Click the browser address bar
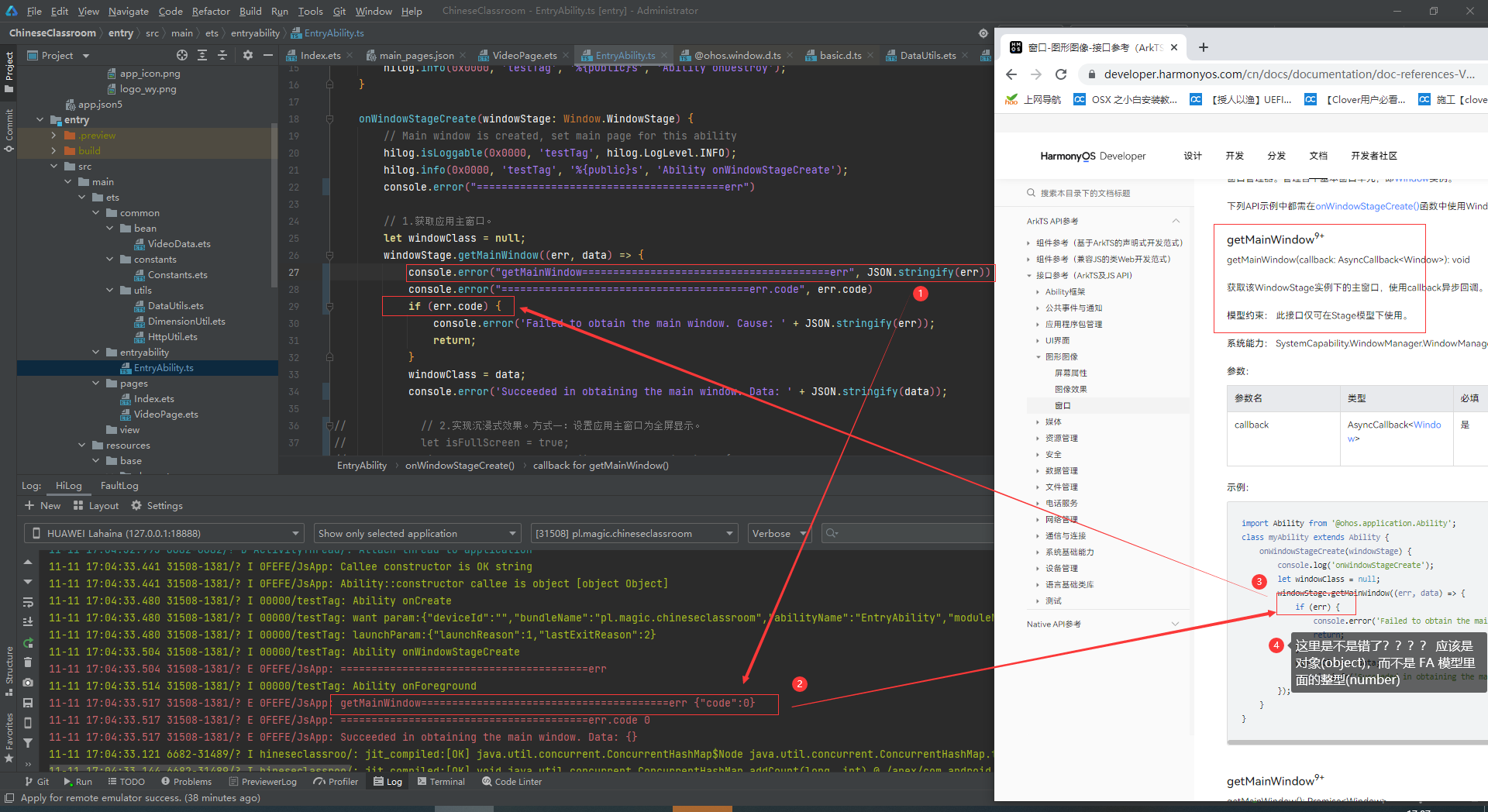 pyautogui.click(x=1289, y=74)
